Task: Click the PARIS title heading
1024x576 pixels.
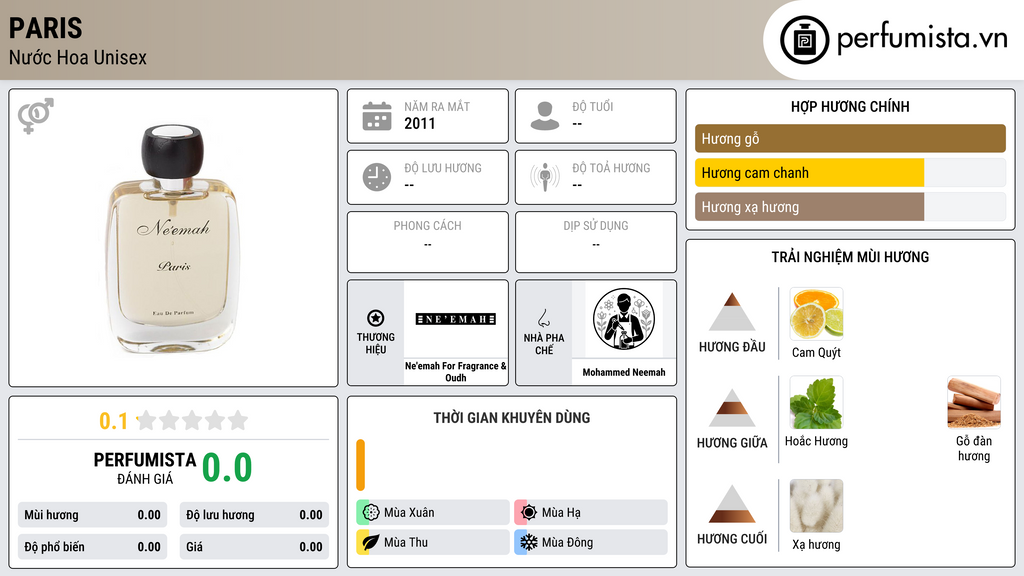Action: 46,28
